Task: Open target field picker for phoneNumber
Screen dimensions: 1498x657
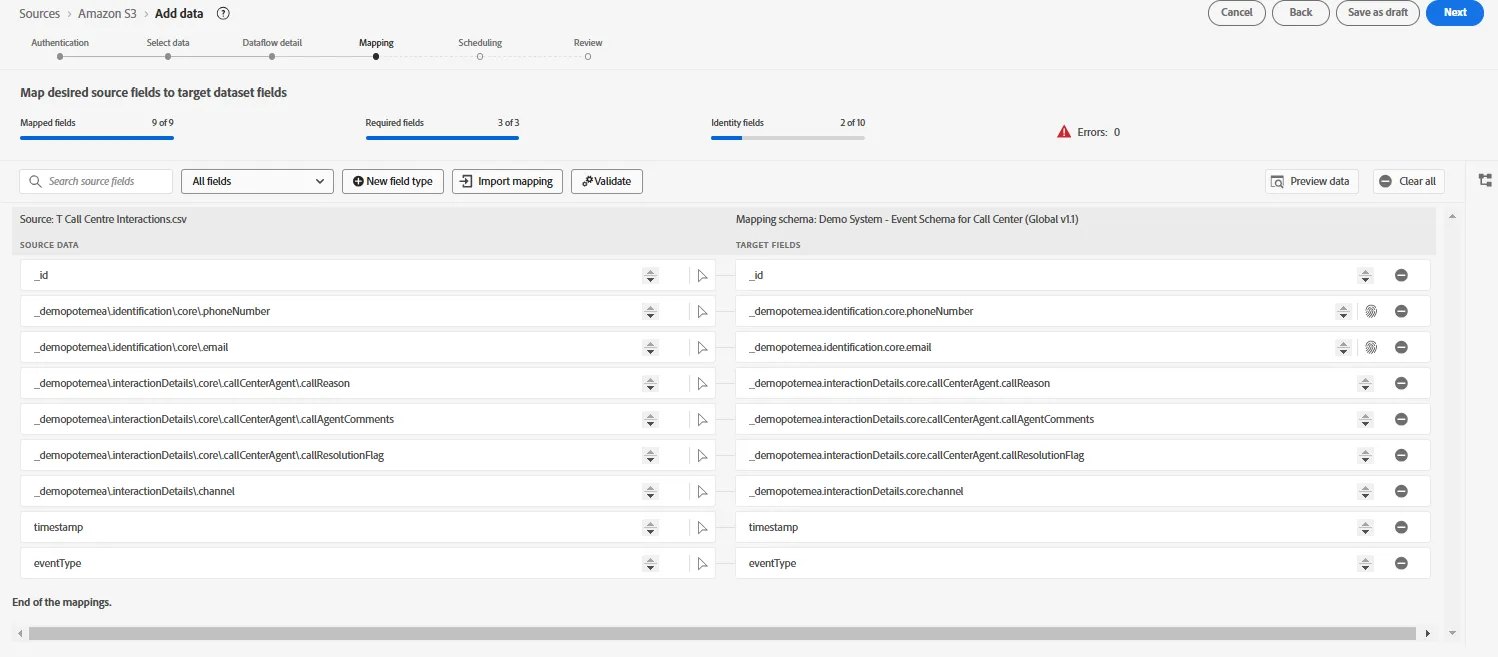Action: 1343,311
